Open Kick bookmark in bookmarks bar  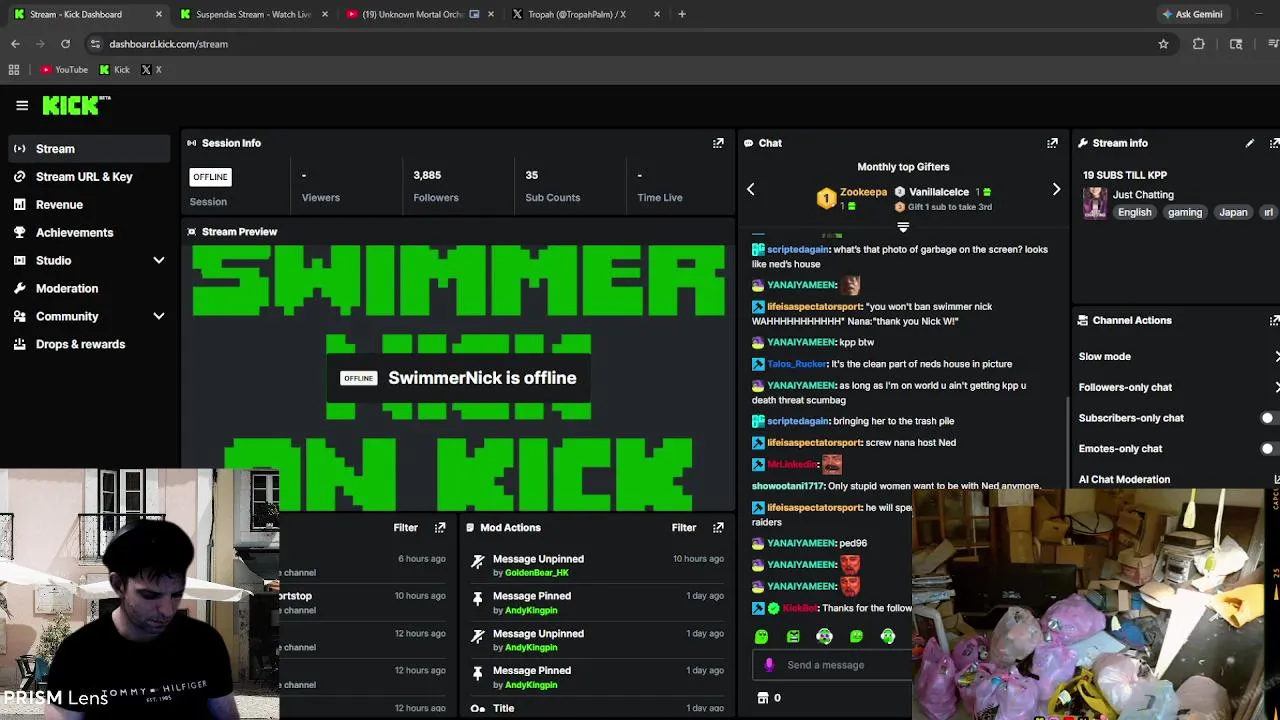tap(115, 70)
